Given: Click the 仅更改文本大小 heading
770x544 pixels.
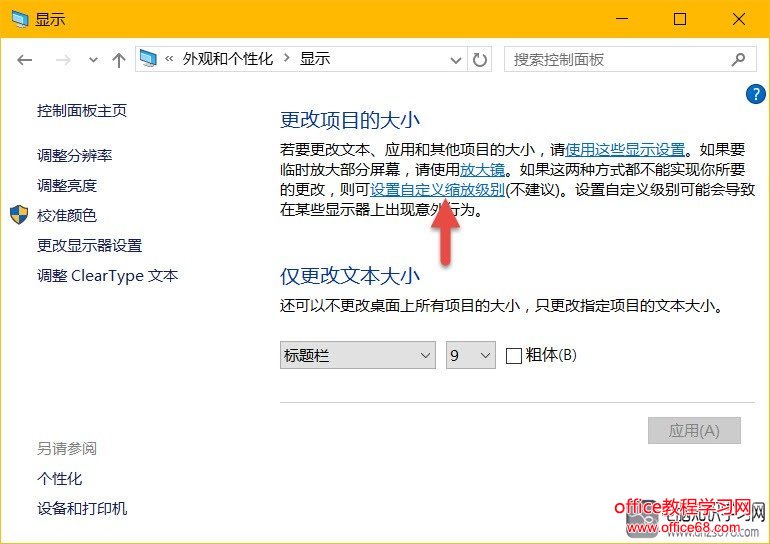Looking at the screenshot, I should 350,276.
